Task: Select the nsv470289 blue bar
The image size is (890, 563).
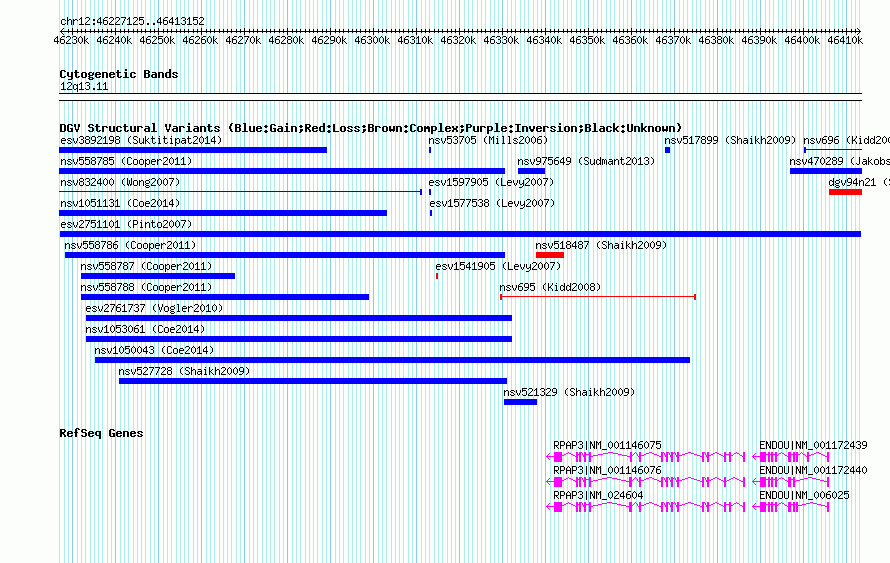Action: pos(826,171)
